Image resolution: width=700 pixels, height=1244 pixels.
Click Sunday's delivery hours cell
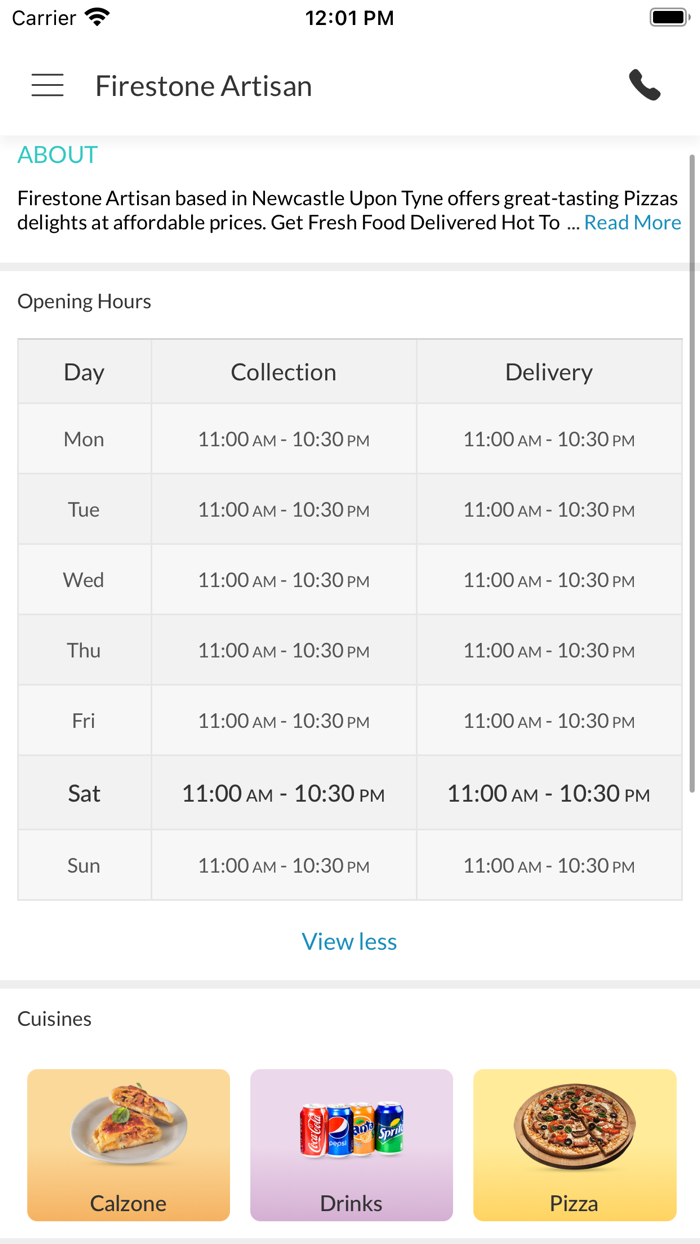click(549, 865)
